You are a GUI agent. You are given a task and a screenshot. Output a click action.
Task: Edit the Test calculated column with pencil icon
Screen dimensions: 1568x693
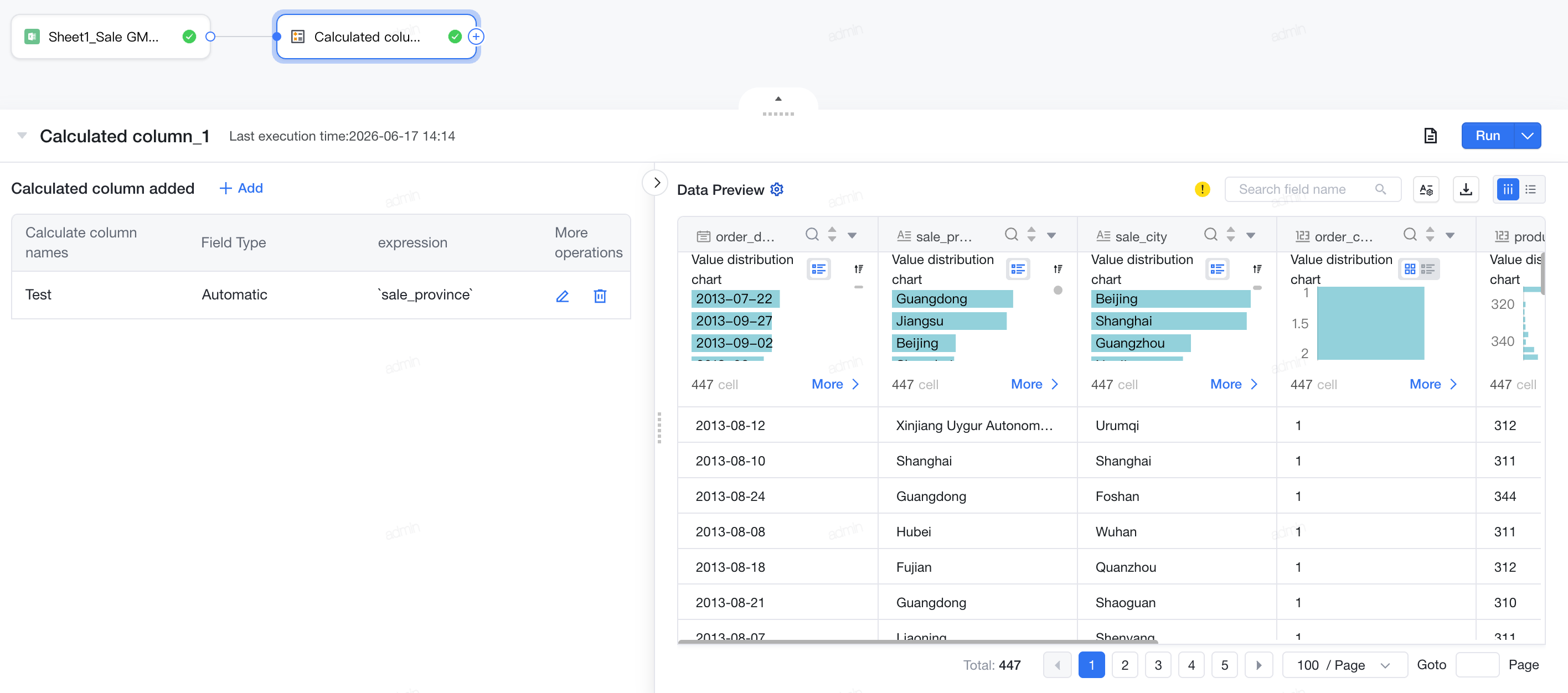click(562, 296)
